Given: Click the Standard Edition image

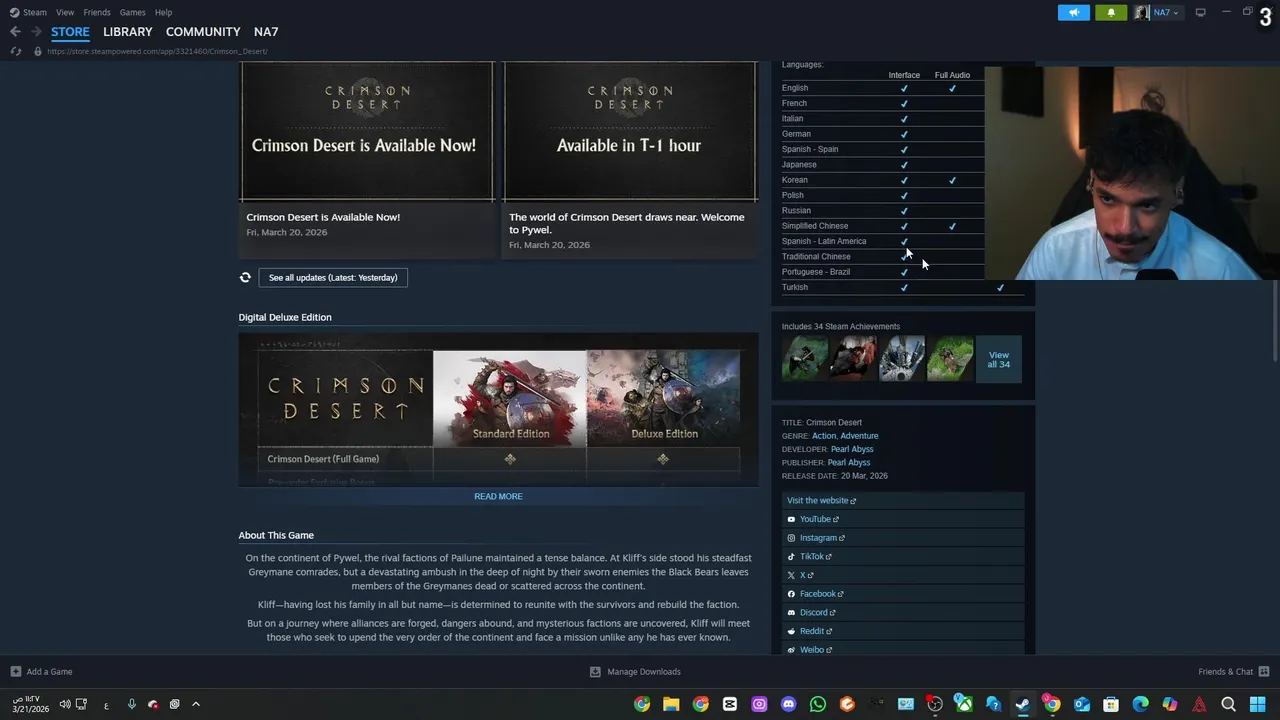Looking at the screenshot, I should coord(510,398).
